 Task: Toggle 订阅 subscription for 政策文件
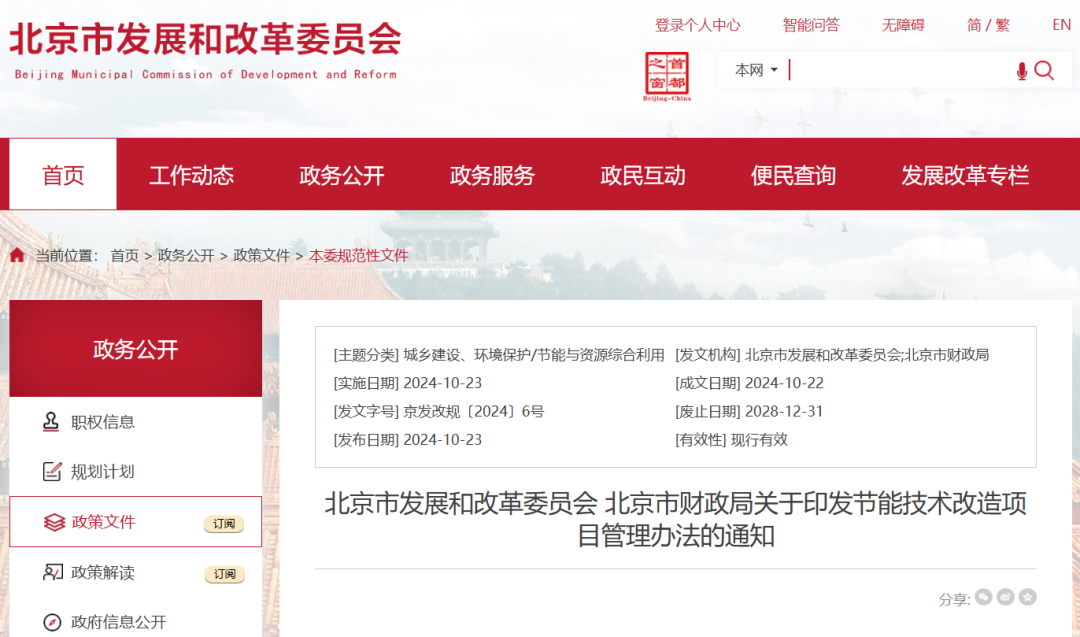[224, 523]
